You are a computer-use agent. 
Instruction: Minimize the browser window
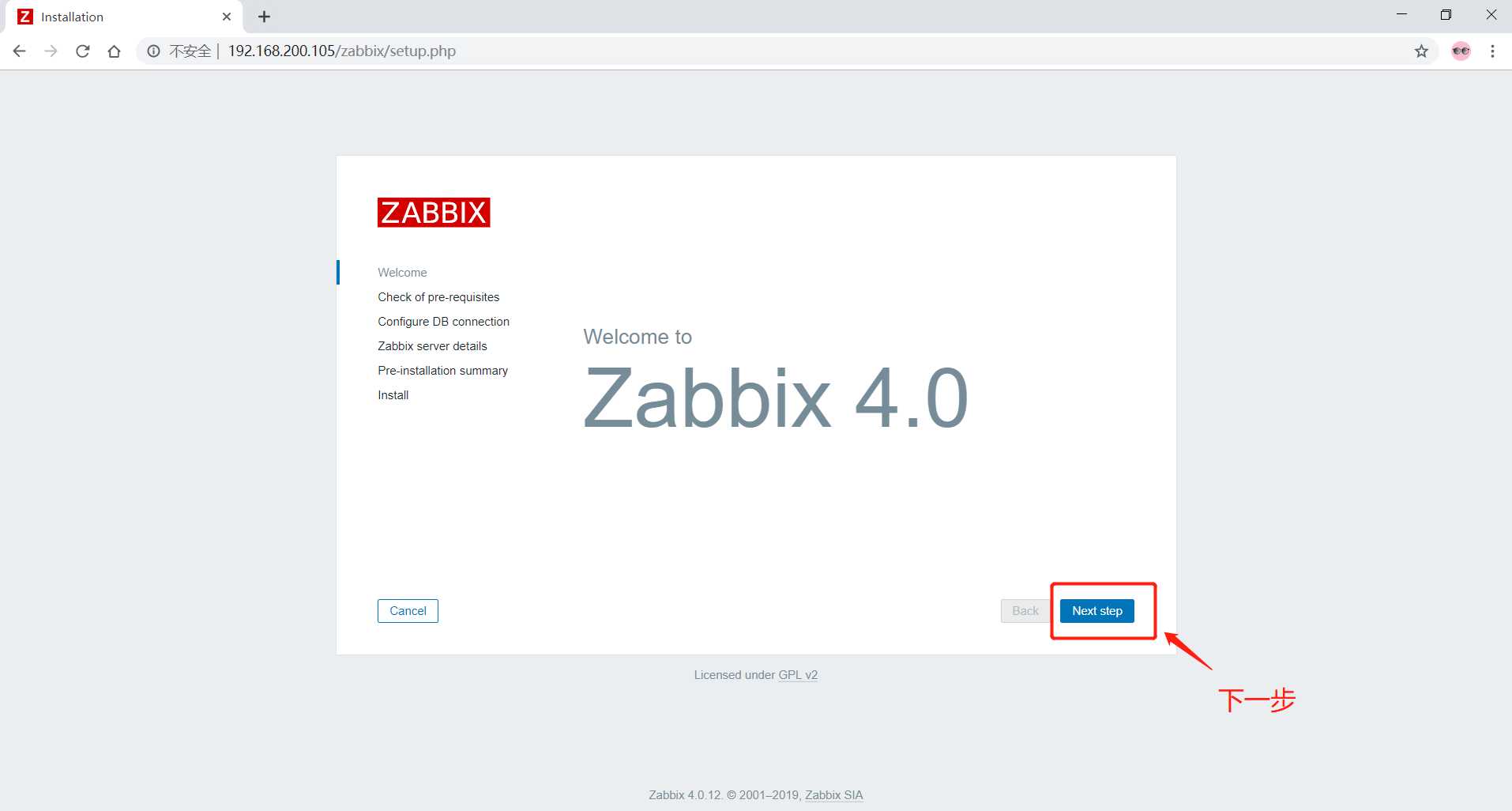[1401, 14]
